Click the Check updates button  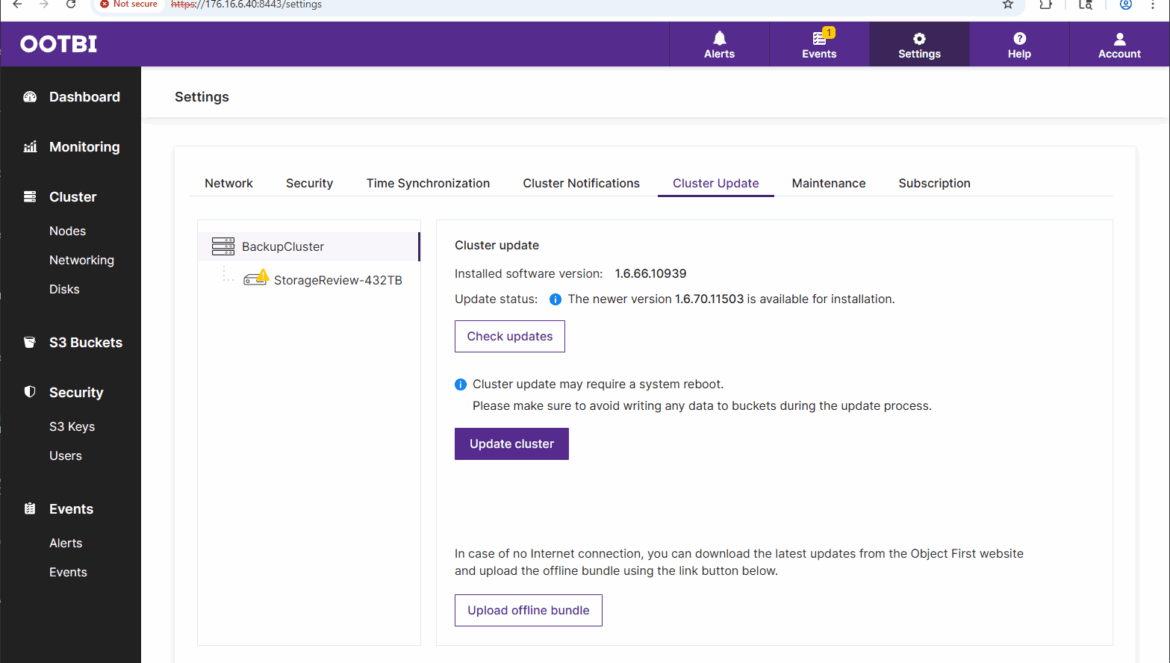point(510,336)
